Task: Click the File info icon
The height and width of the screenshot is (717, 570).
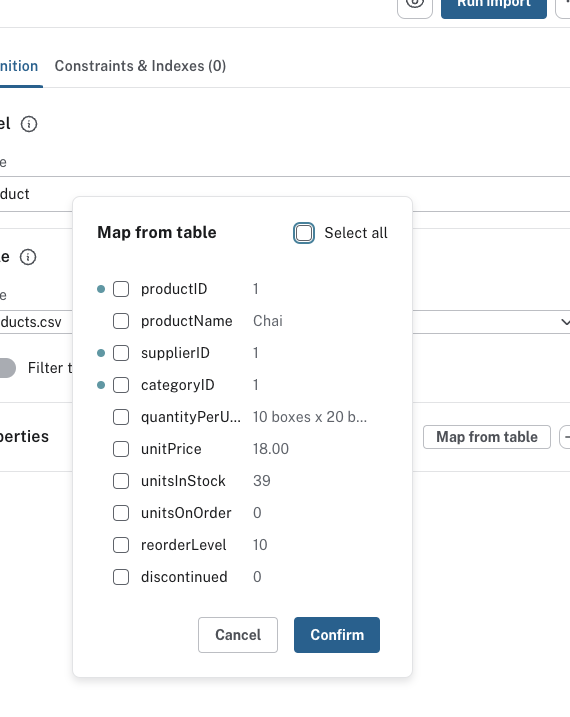Action: click(x=28, y=257)
